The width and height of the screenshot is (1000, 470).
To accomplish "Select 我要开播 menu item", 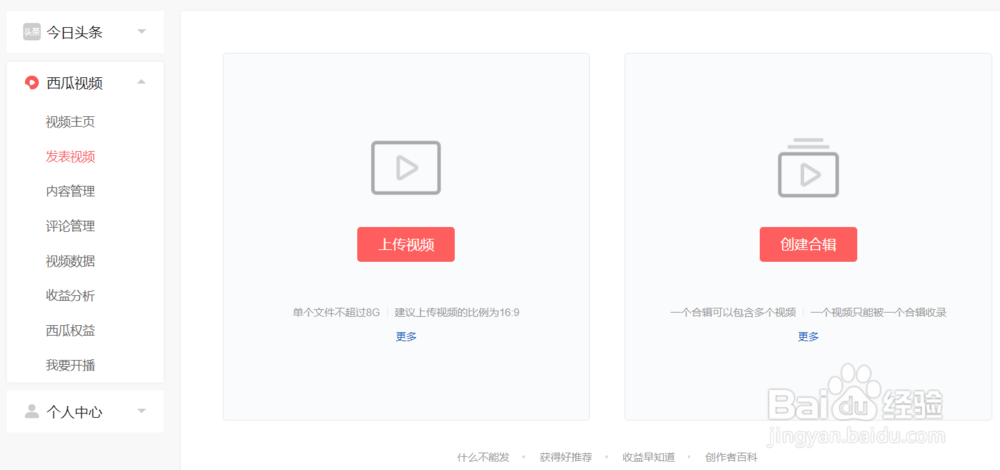I will (70, 366).
